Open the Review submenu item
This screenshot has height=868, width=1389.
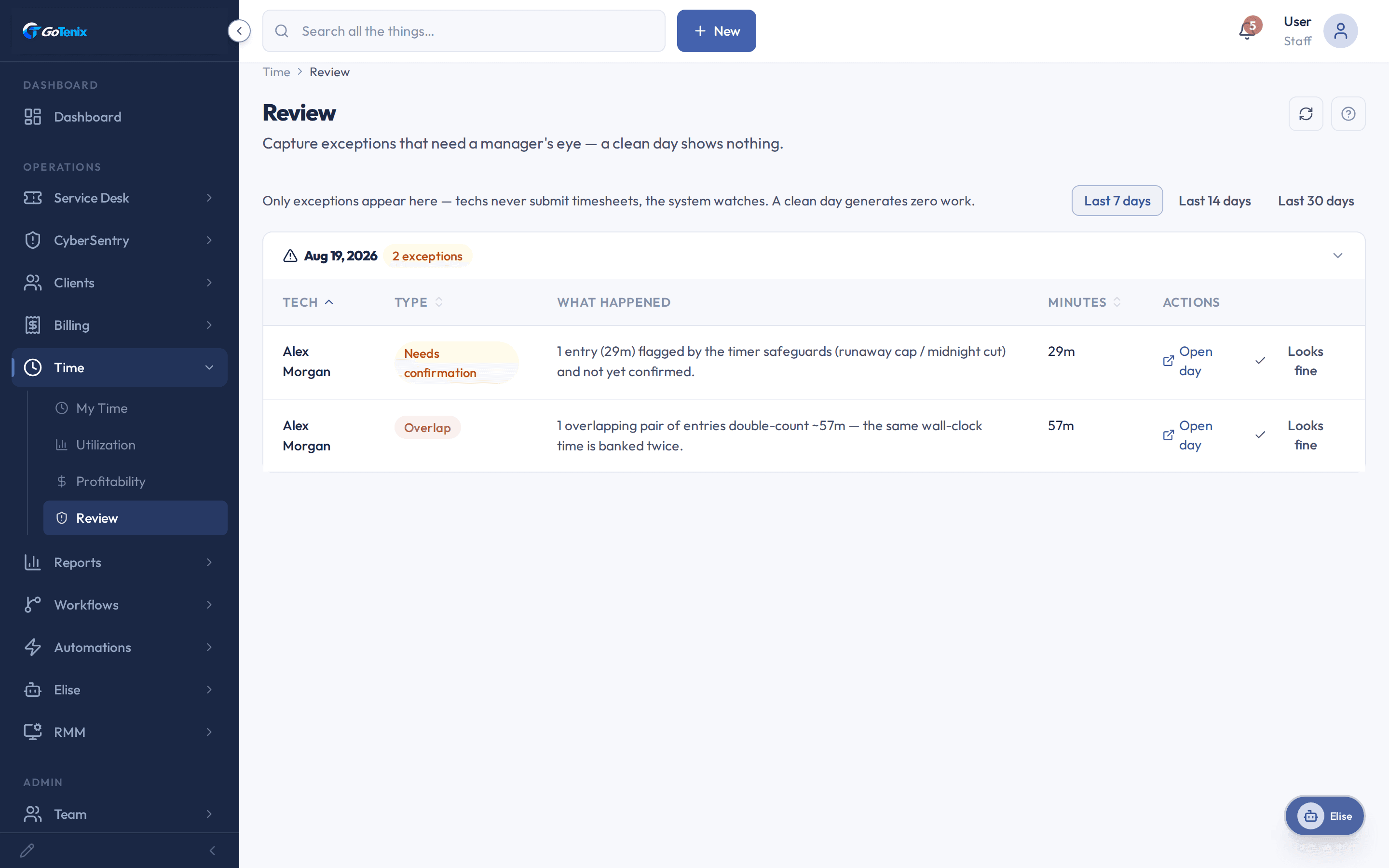(x=136, y=518)
